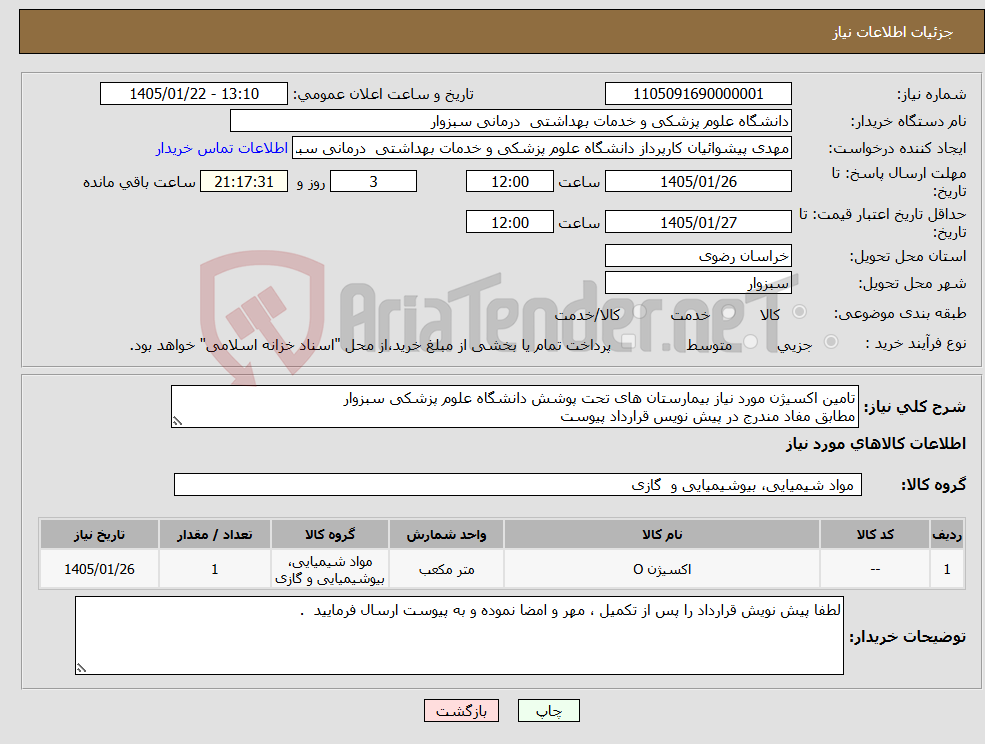
Task: Click the goods group cell in table row
Action: click(x=330, y=569)
